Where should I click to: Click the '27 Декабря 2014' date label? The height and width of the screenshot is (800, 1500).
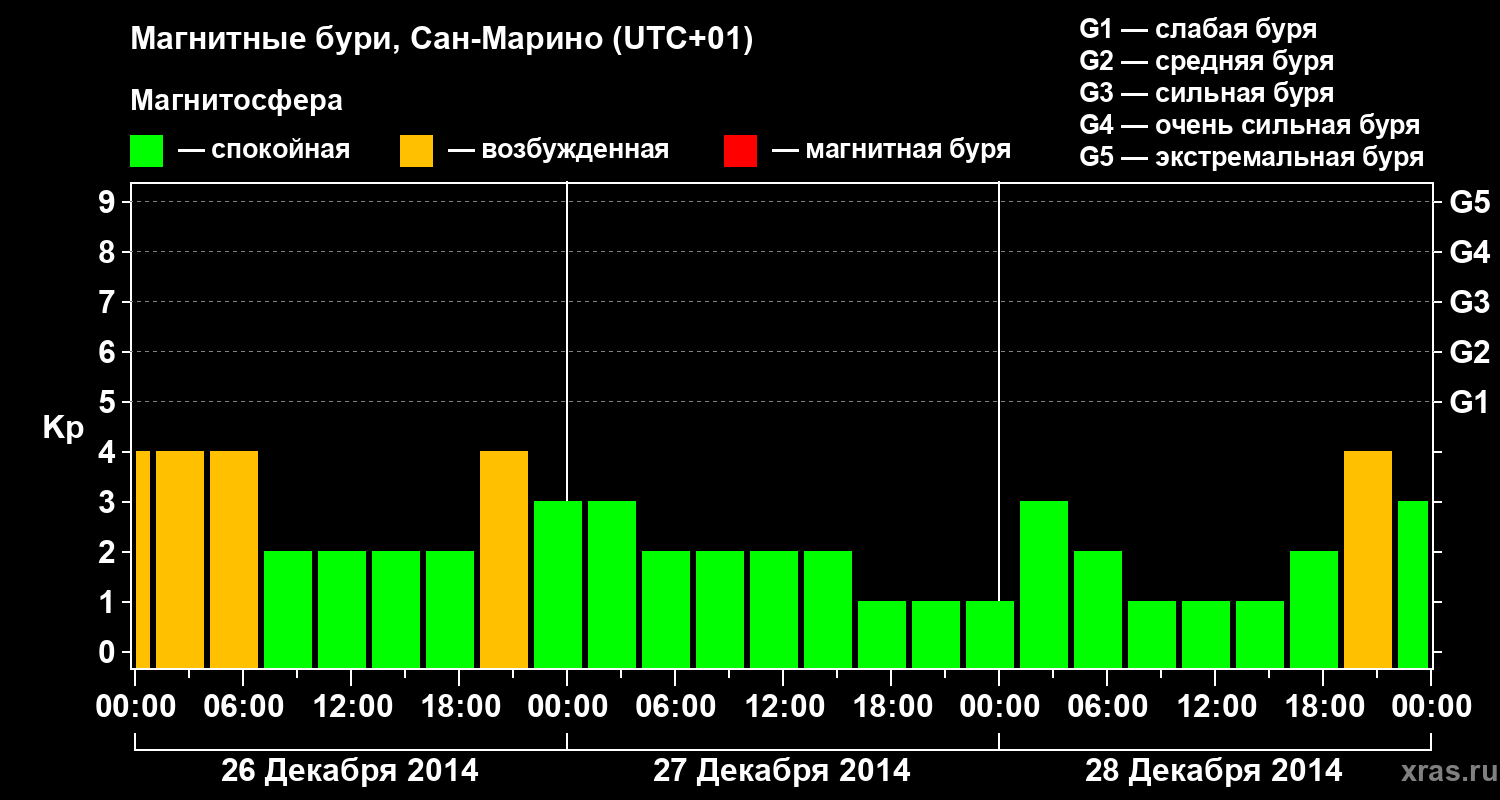(782, 771)
